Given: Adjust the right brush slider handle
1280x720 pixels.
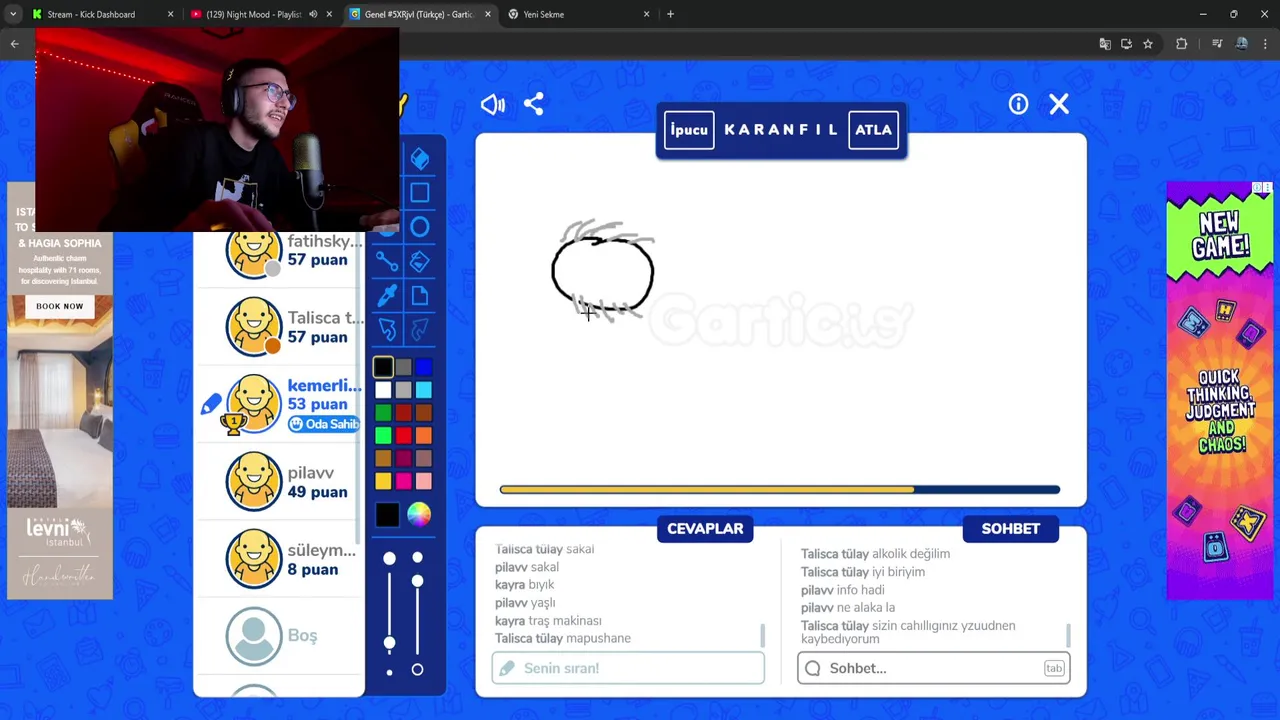Looking at the screenshot, I should click(x=417, y=580).
